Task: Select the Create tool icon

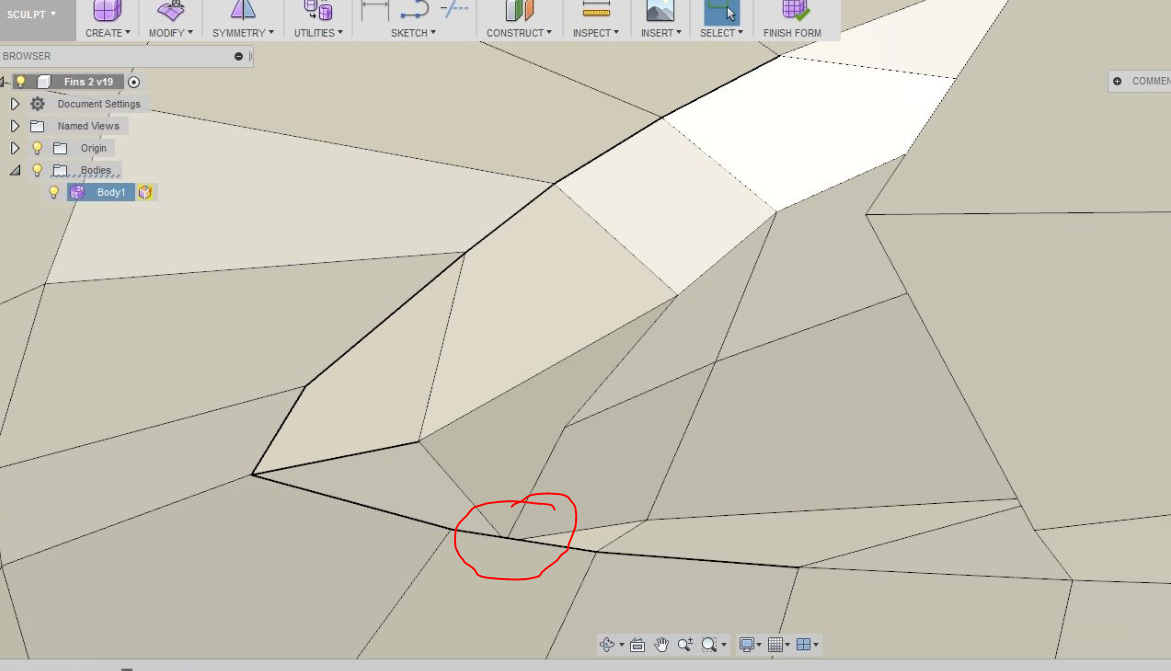Action: pyautogui.click(x=106, y=12)
